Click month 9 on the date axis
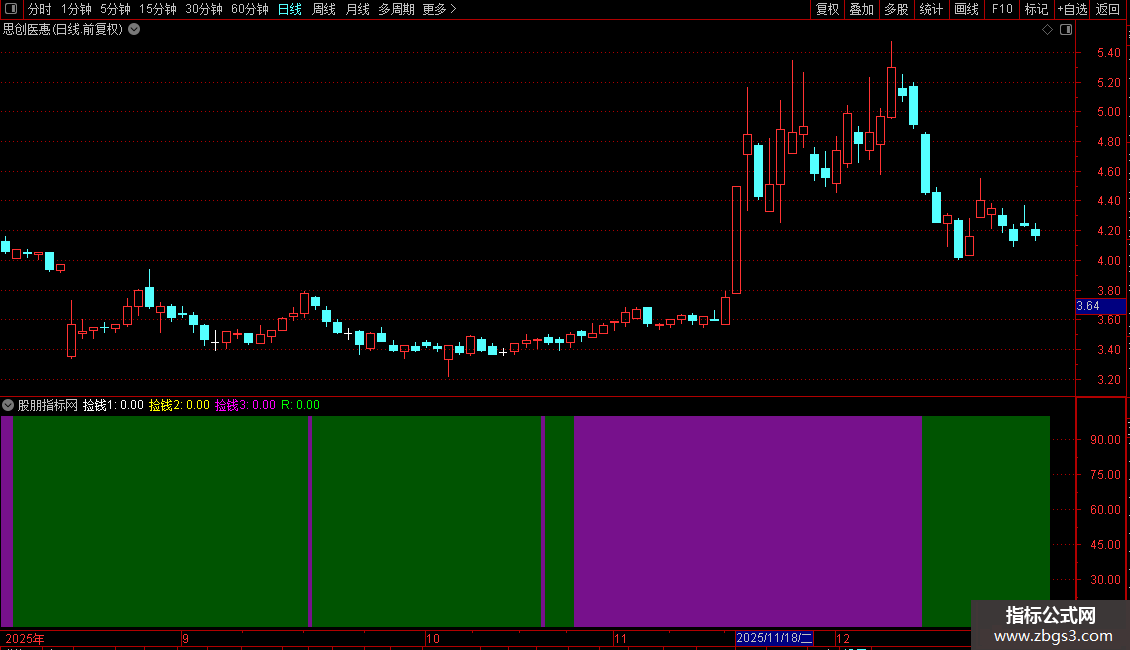The image size is (1130, 650). tap(185, 638)
